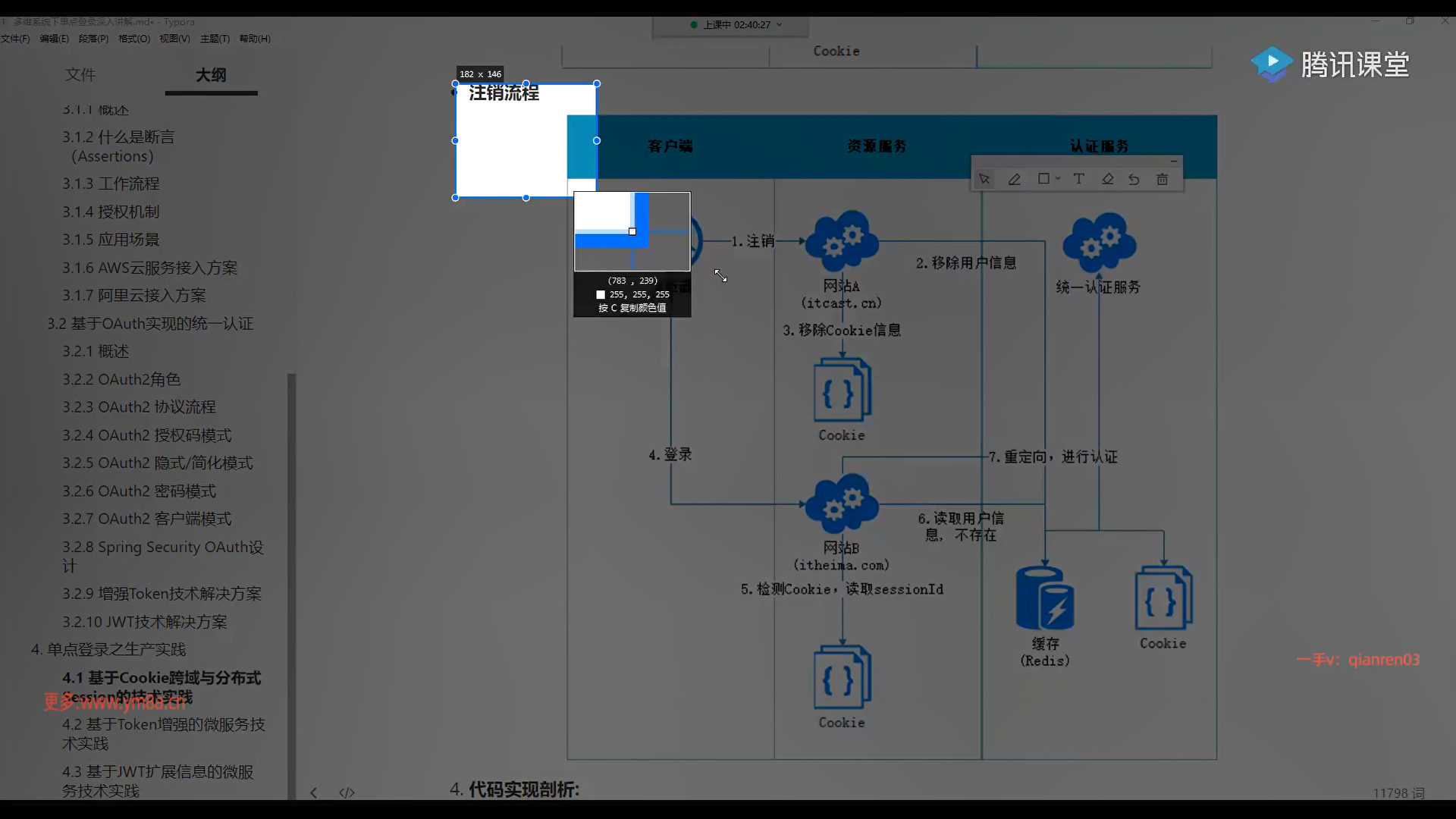Select the arrow pointer annotation tool
Screen dimensions: 1456x819
point(984,180)
